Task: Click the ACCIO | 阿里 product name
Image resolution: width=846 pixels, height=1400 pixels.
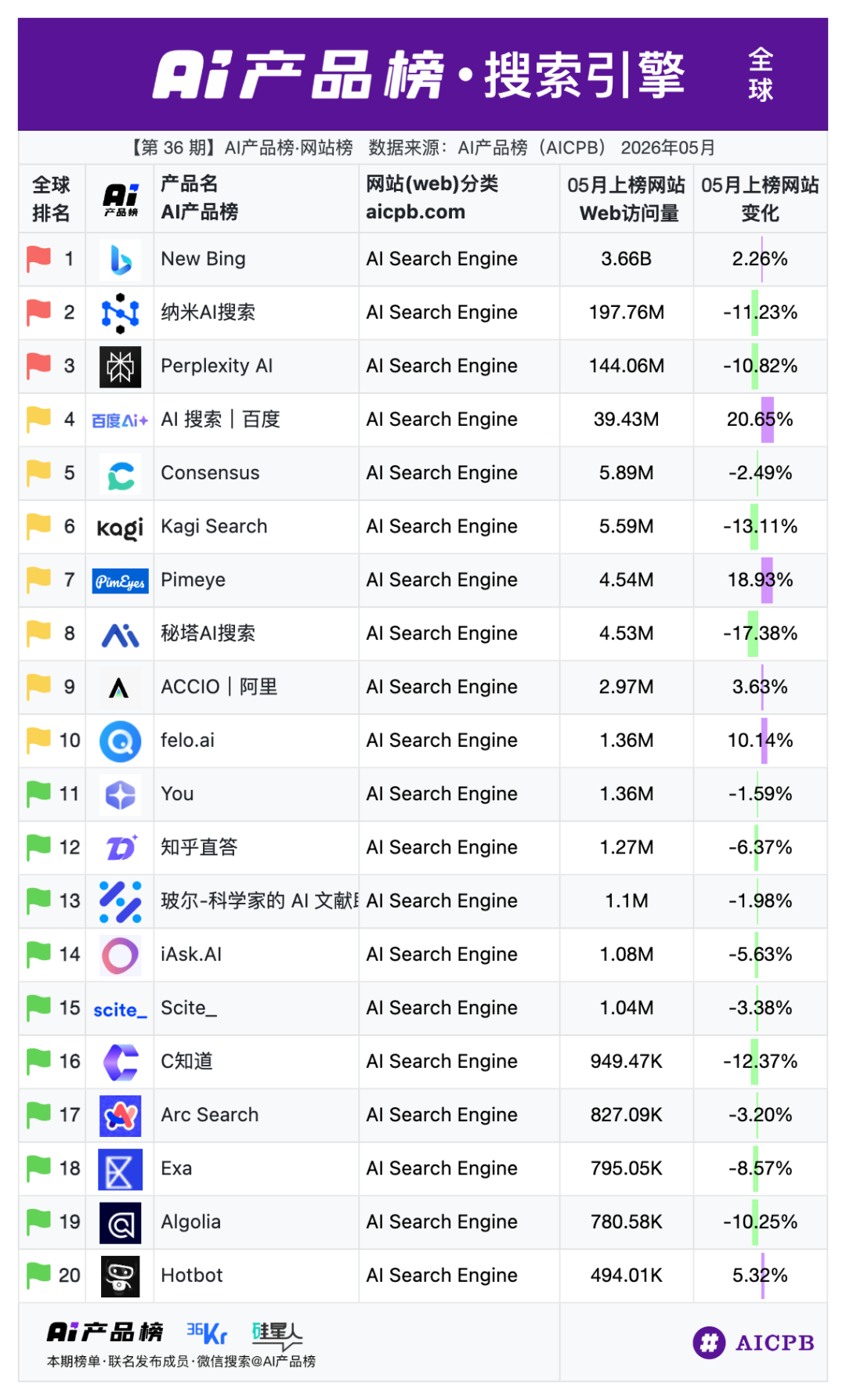Action: tap(219, 687)
